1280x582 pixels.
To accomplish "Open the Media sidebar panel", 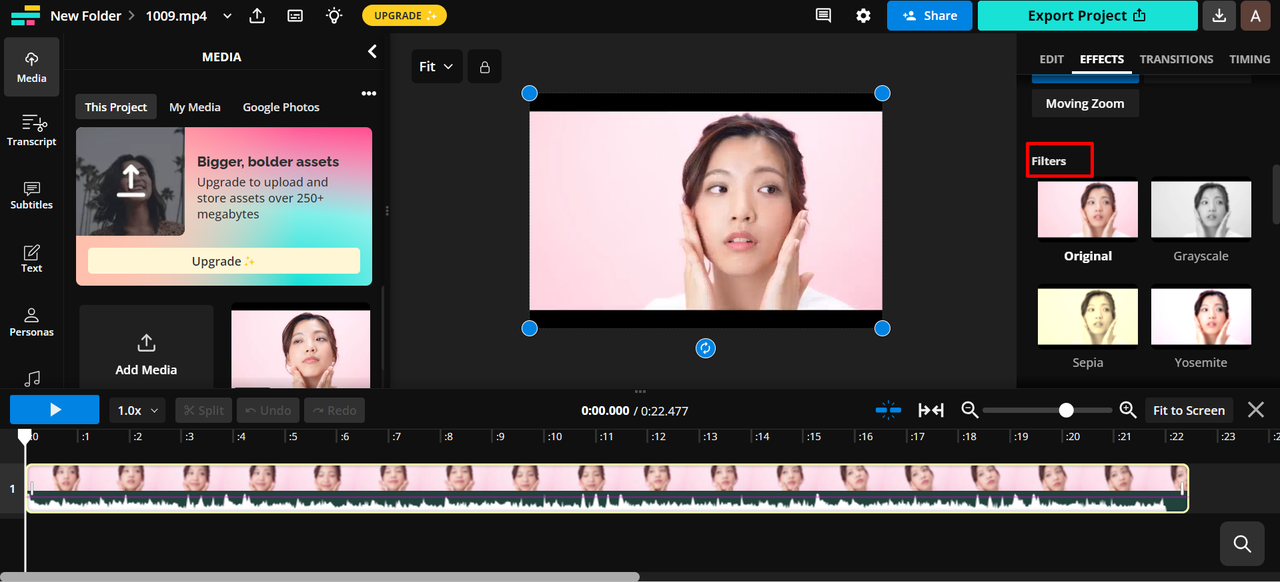I will pos(31,67).
